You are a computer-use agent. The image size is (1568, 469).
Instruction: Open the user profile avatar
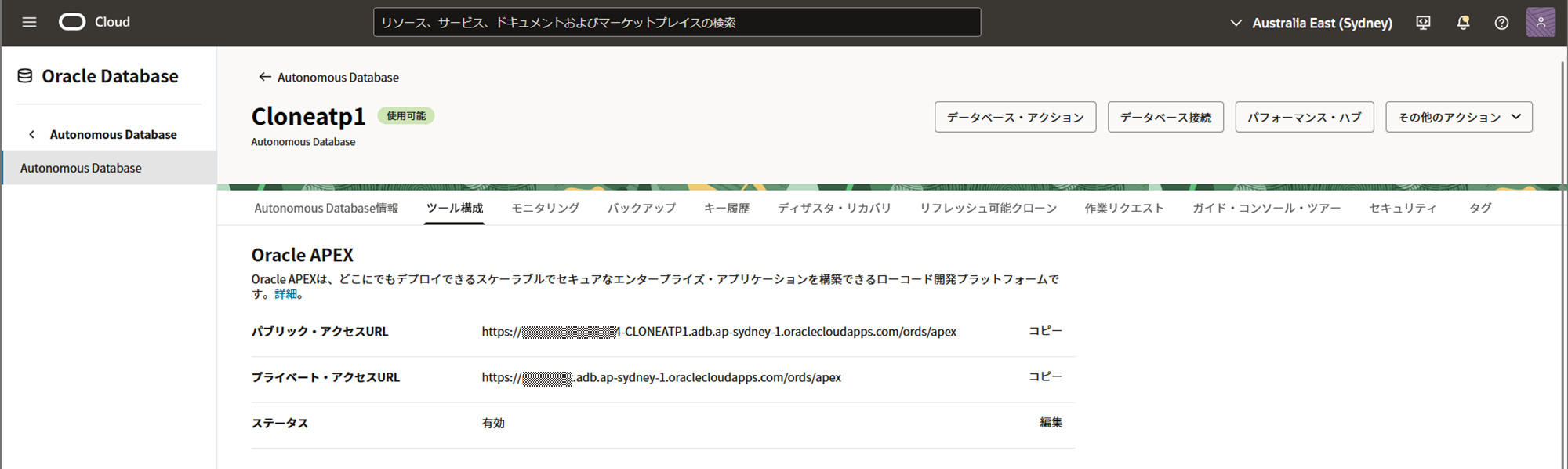coord(1541,22)
